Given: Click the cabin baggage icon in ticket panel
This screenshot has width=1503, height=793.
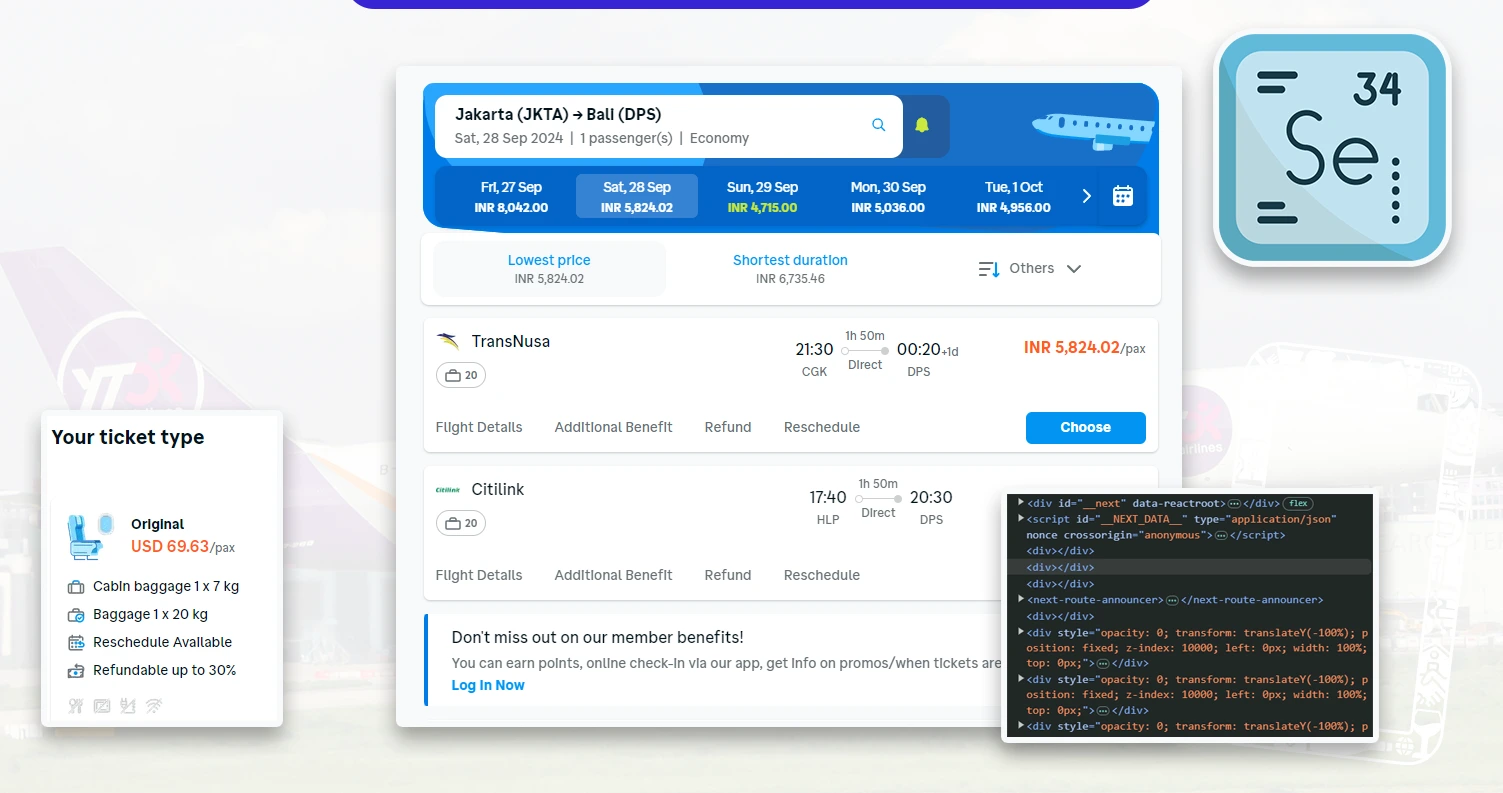Looking at the screenshot, I should coord(77,586).
